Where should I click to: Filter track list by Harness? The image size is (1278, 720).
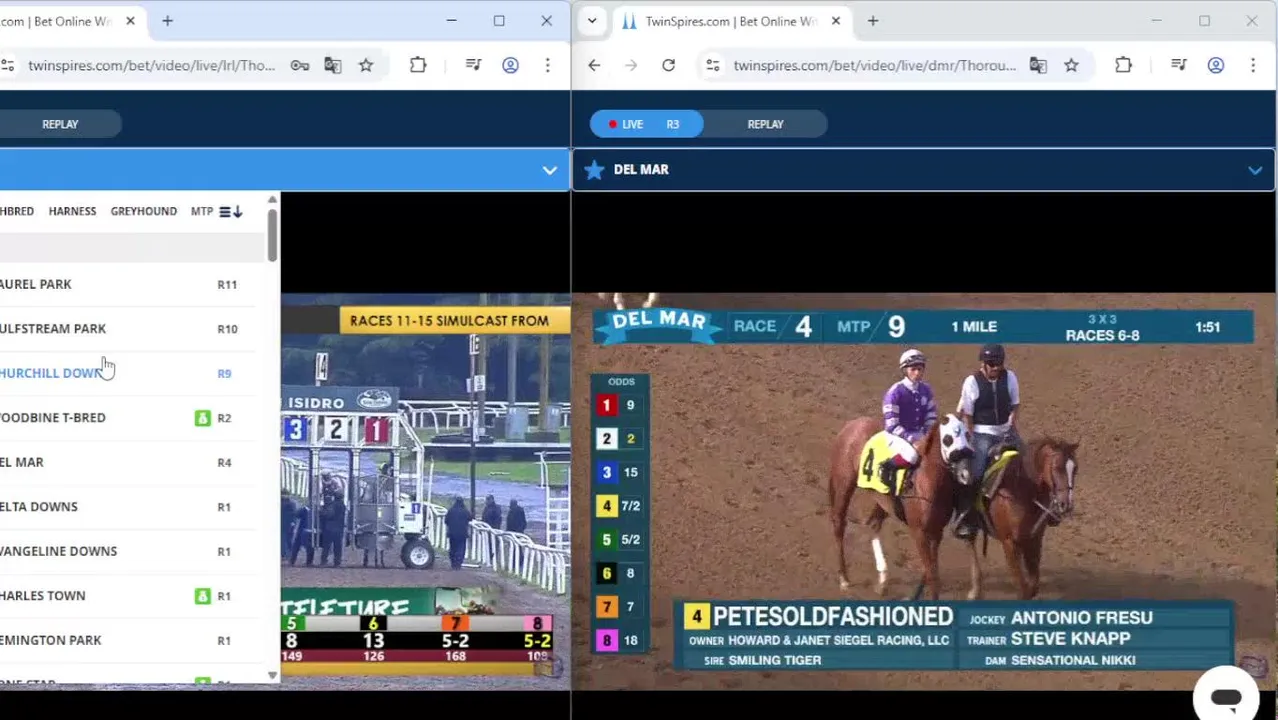pyautogui.click(x=72, y=211)
